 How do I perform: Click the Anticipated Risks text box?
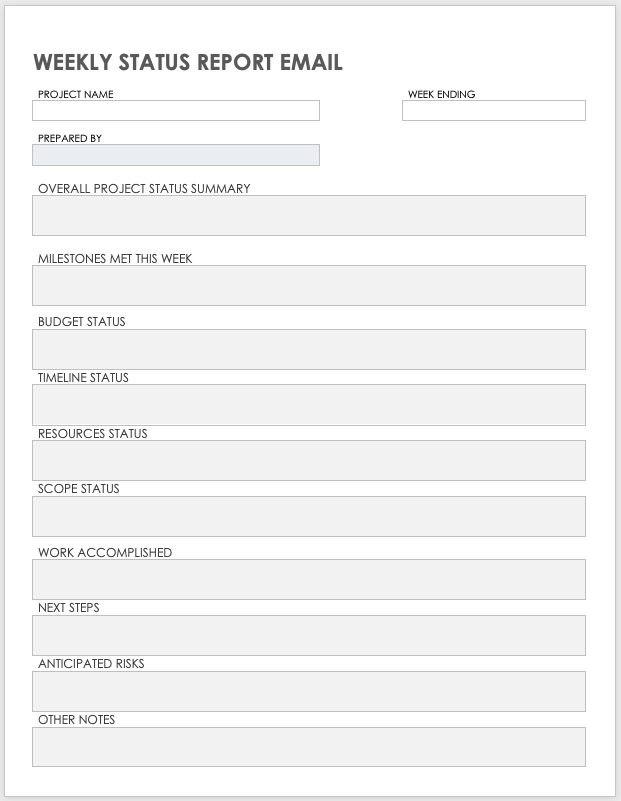[x=308, y=691]
